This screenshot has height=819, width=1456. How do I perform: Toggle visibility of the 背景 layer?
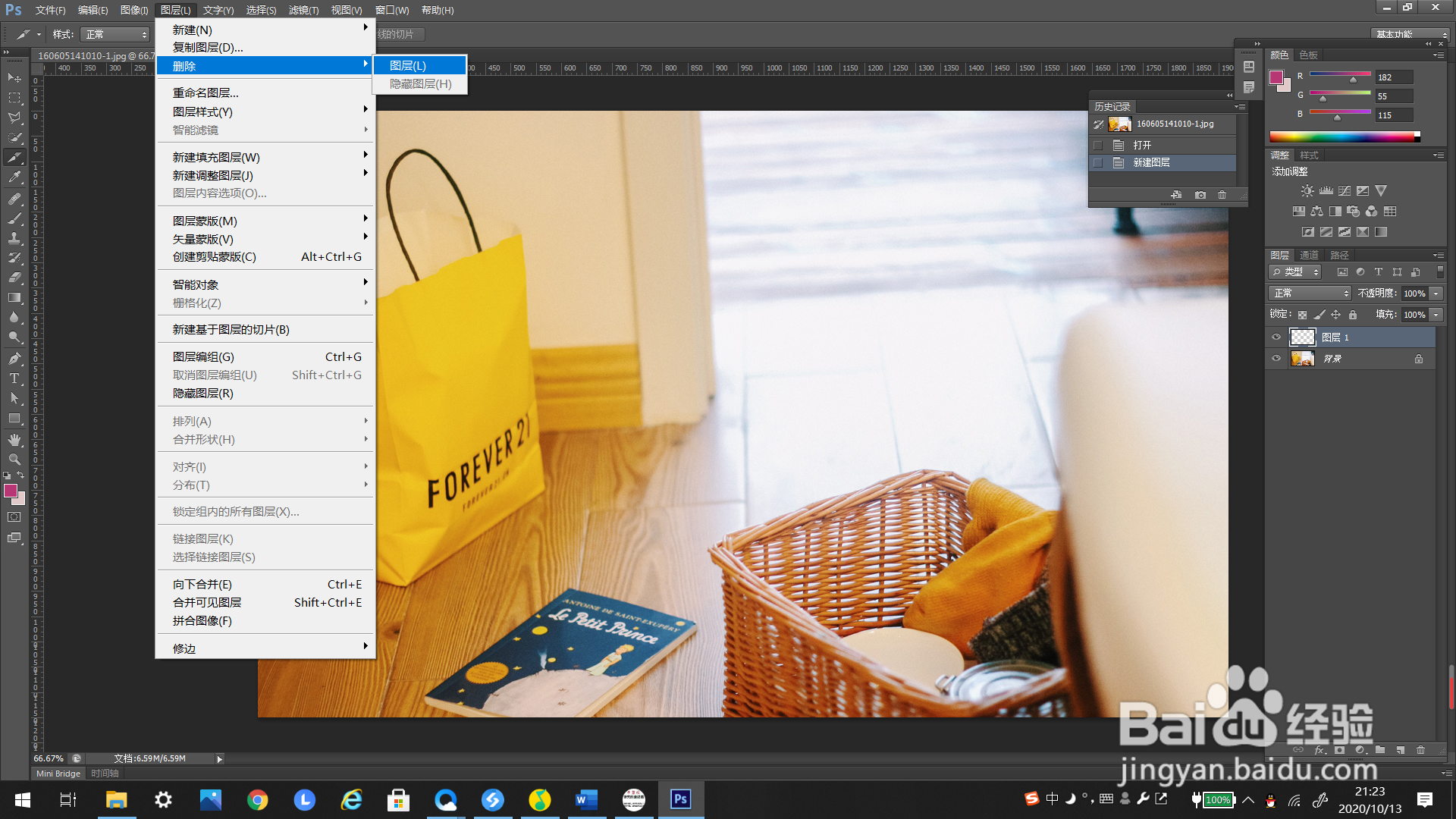coord(1276,359)
